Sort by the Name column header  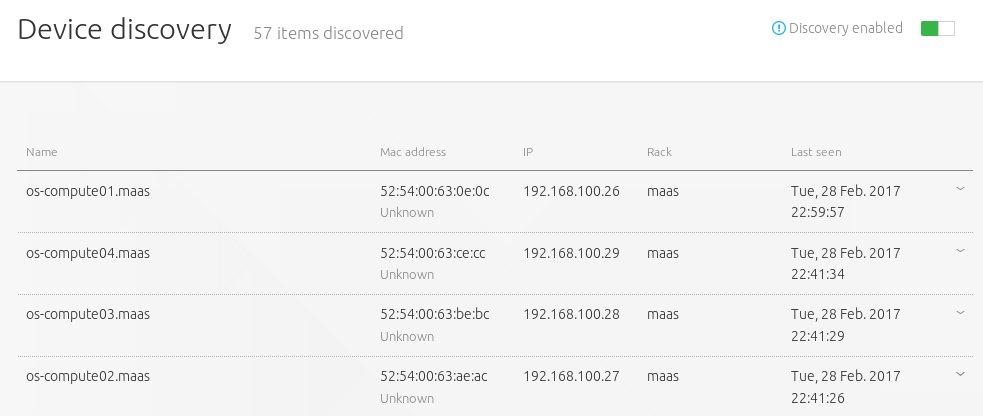point(42,152)
